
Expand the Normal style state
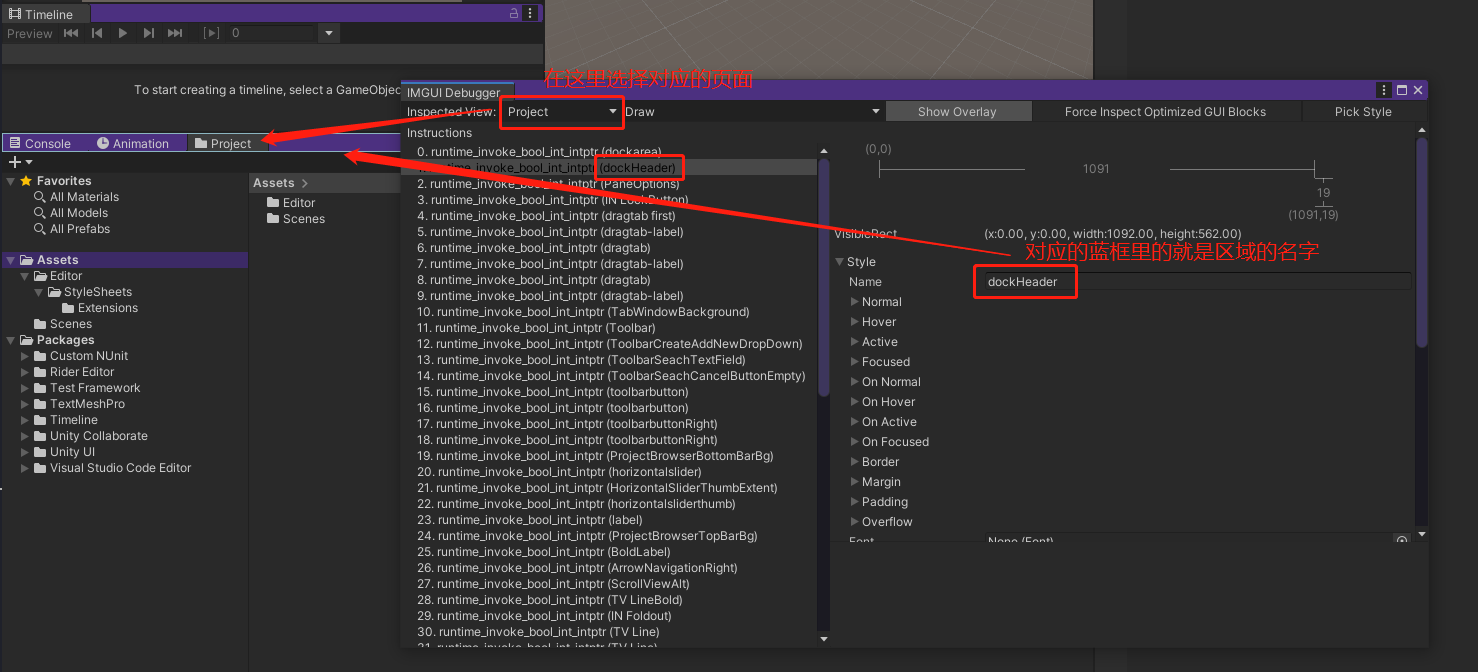coord(855,302)
